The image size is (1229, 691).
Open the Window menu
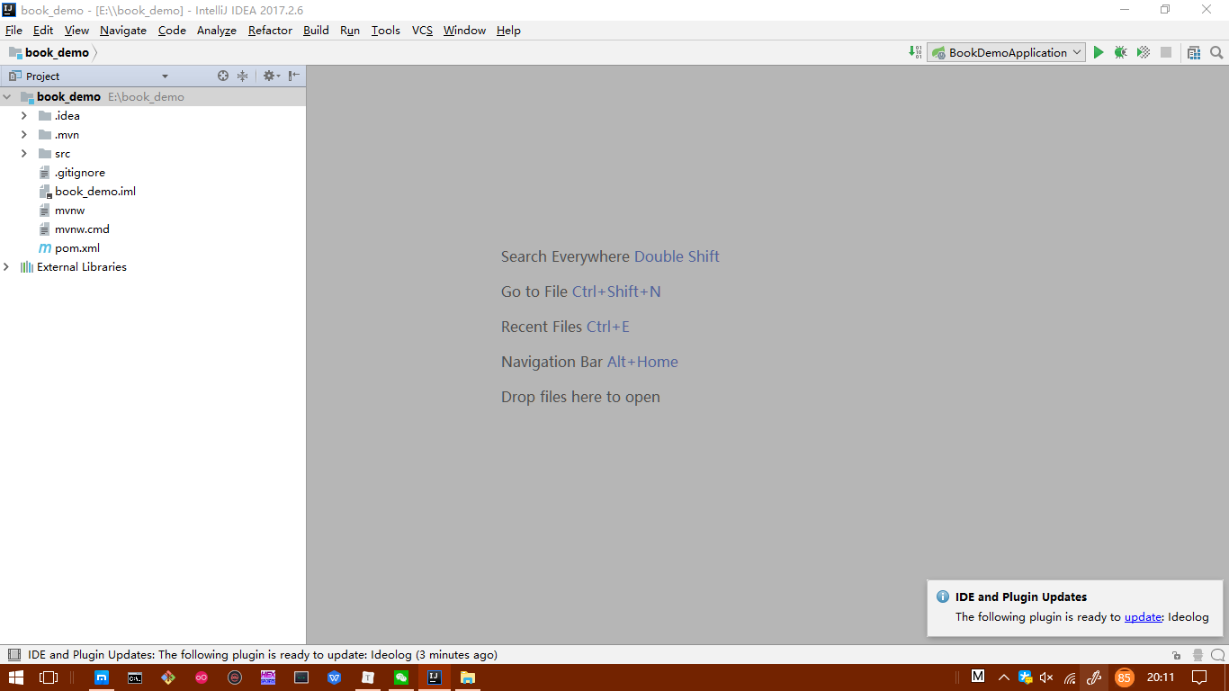click(465, 31)
